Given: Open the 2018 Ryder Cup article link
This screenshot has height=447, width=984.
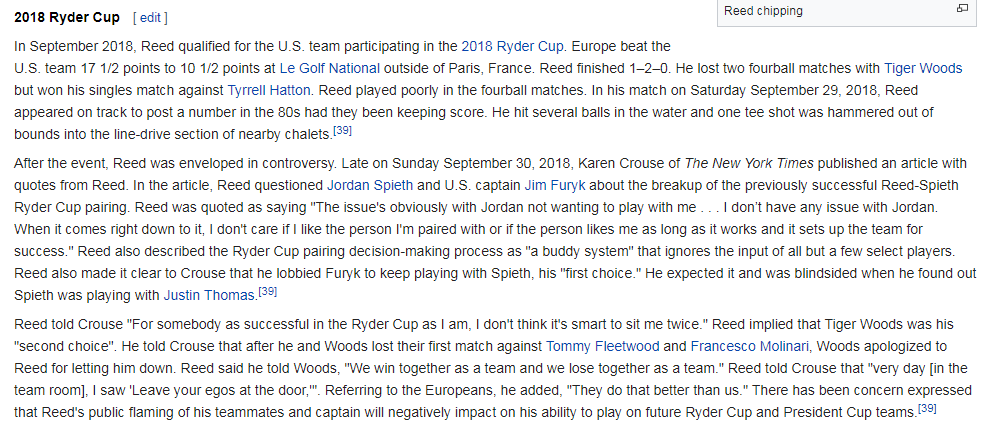Looking at the screenshot, I should click(512, 46).
